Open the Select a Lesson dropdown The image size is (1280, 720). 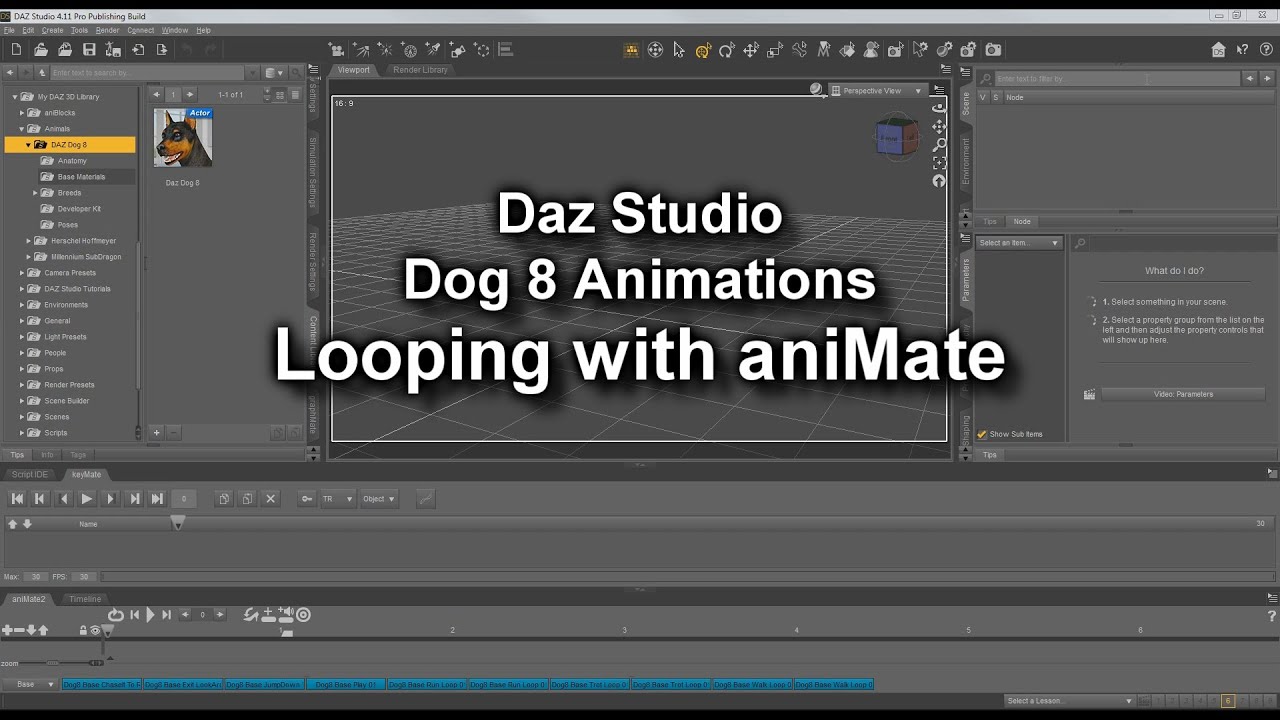pos(1069,701)
